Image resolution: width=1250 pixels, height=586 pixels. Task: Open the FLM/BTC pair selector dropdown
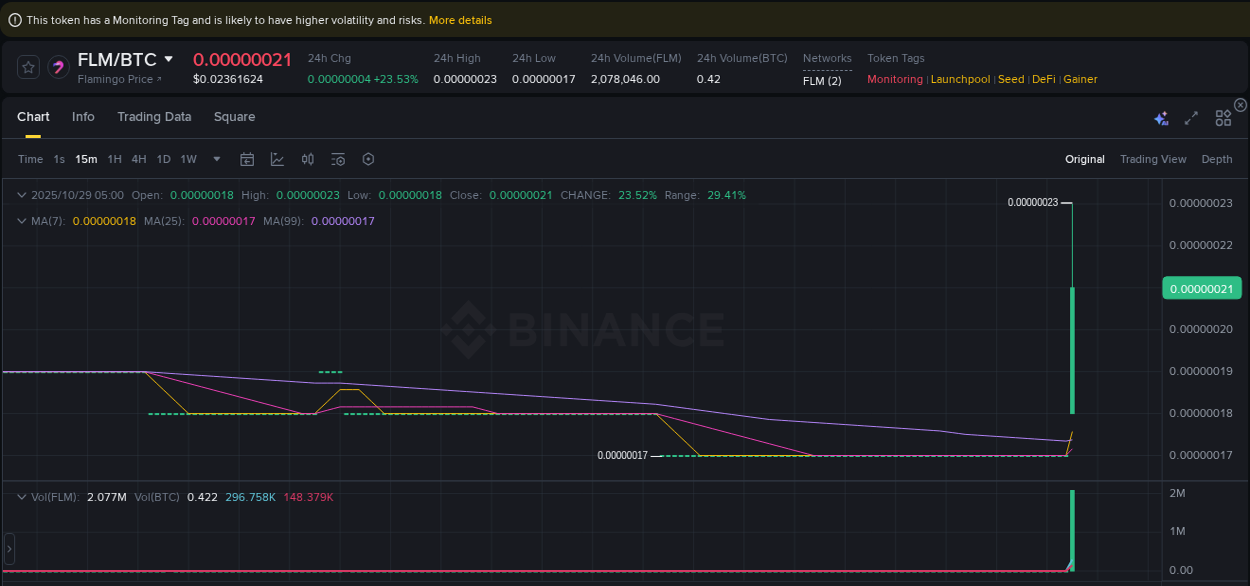pyautogui.click(x=168, y=59)
